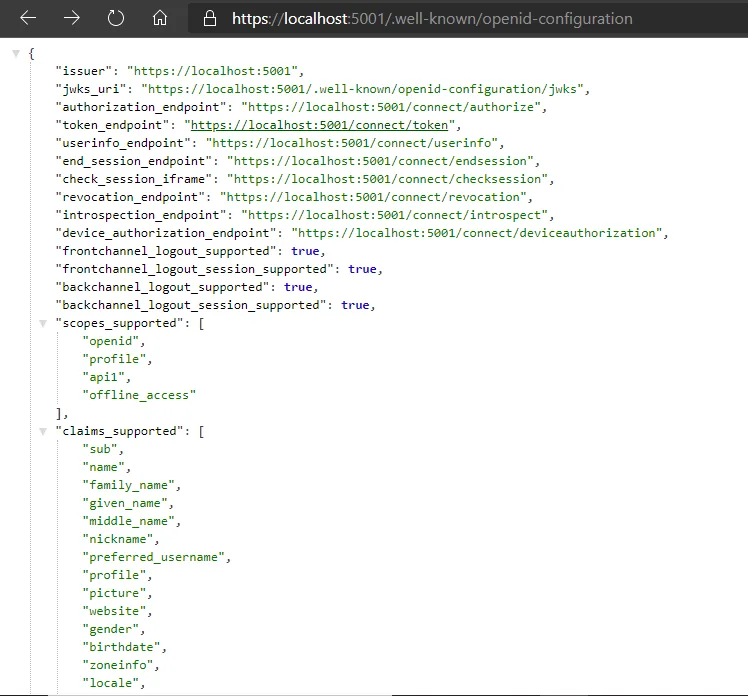This screenshot has width=748, height=696.
Task: Go back to the previous page
Action: tap(28, 19)
